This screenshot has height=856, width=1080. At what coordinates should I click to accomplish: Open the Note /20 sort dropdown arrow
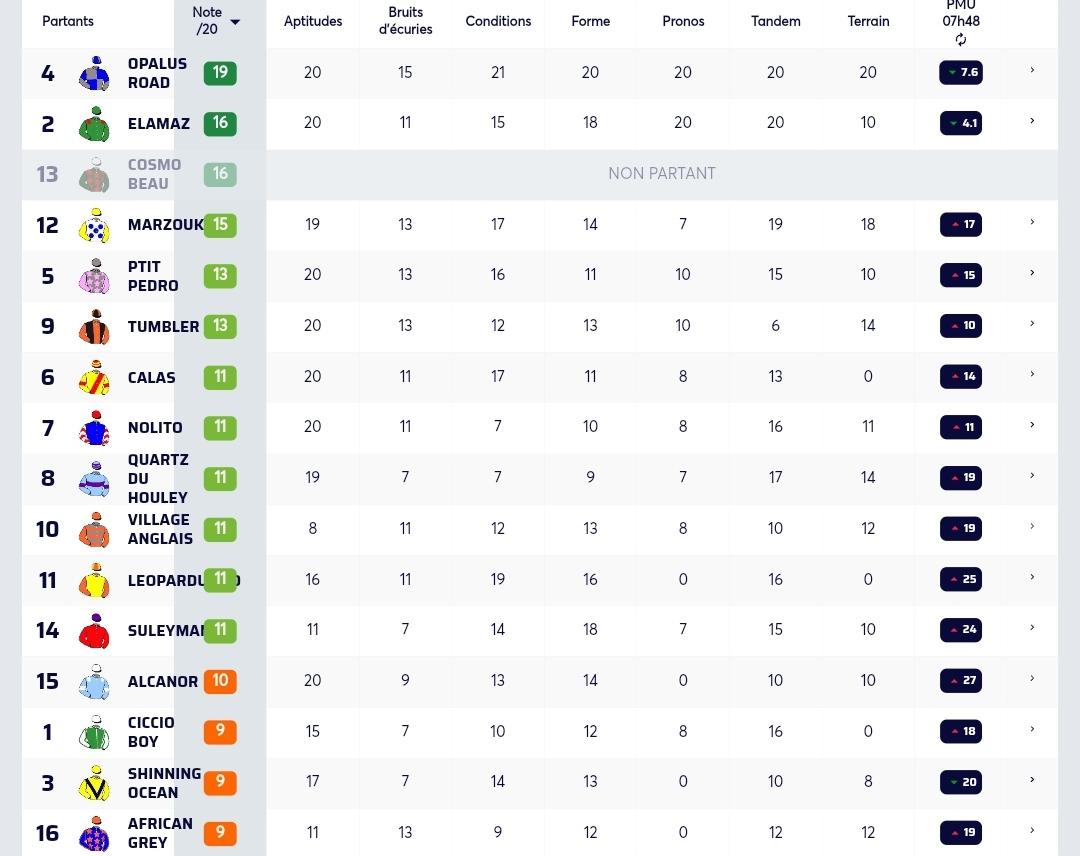(235, 22)
